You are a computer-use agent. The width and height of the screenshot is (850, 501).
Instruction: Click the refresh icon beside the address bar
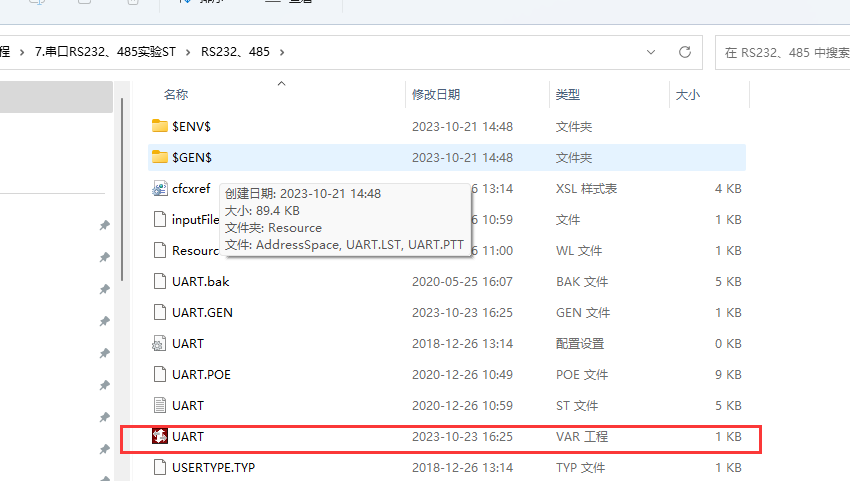(x=685, y=52)
